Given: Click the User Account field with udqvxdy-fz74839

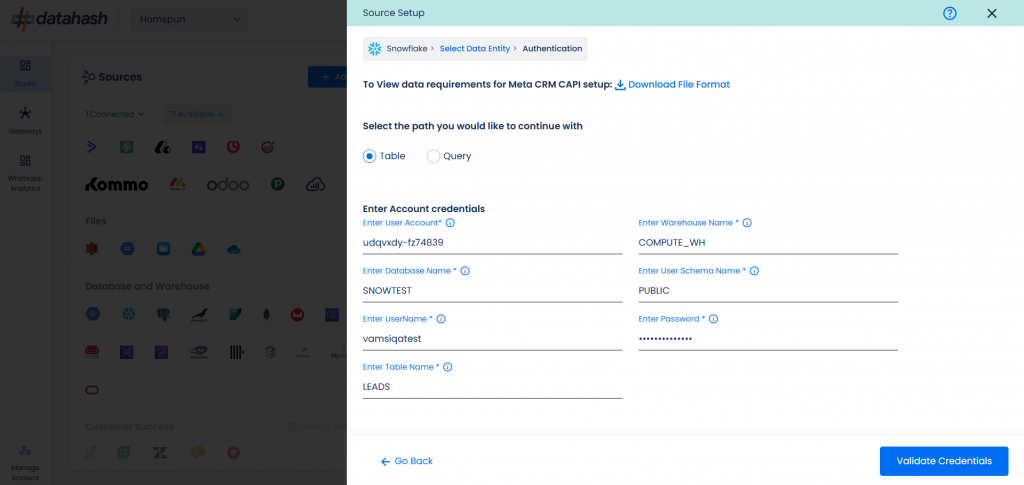Looking at the screenshot, I should (x=492, y=243).
